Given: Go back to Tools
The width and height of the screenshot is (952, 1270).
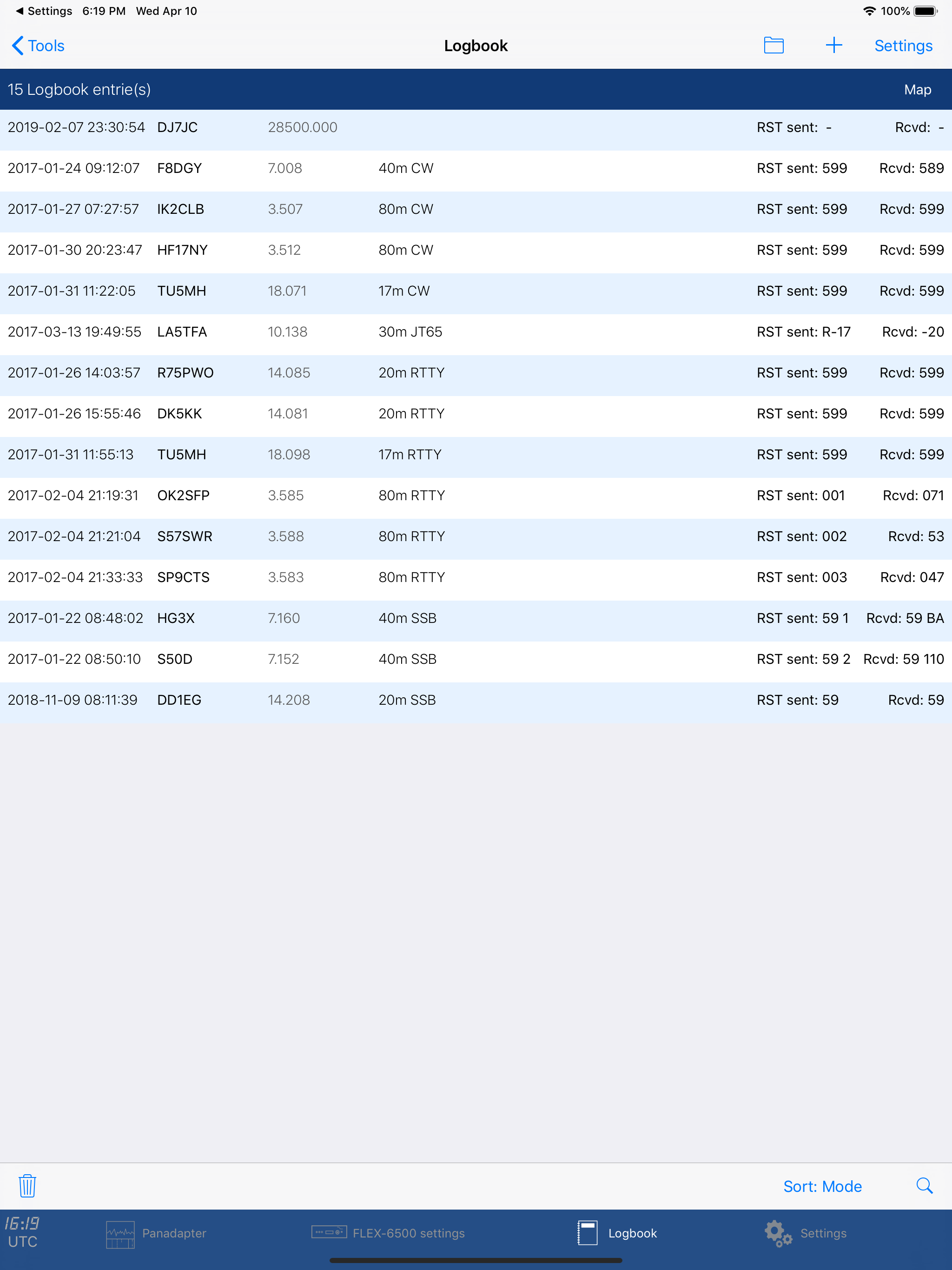Looking at the screenshot, I should coord(39,46).
